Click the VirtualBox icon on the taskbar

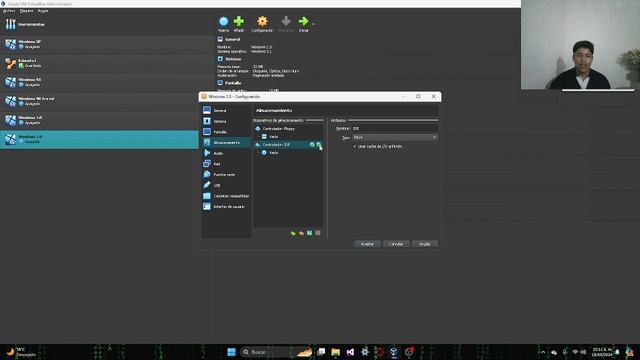click(393, 352)
